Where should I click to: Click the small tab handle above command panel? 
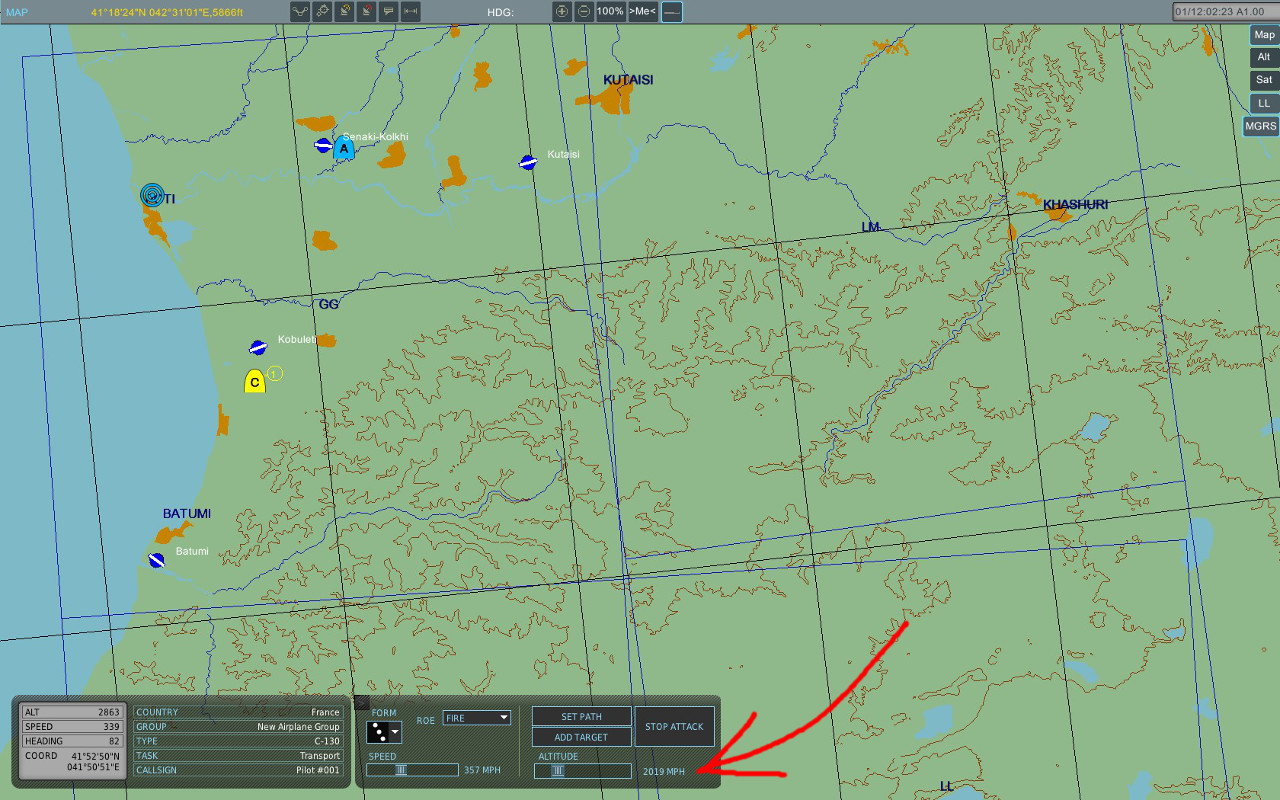coord(362,702)
